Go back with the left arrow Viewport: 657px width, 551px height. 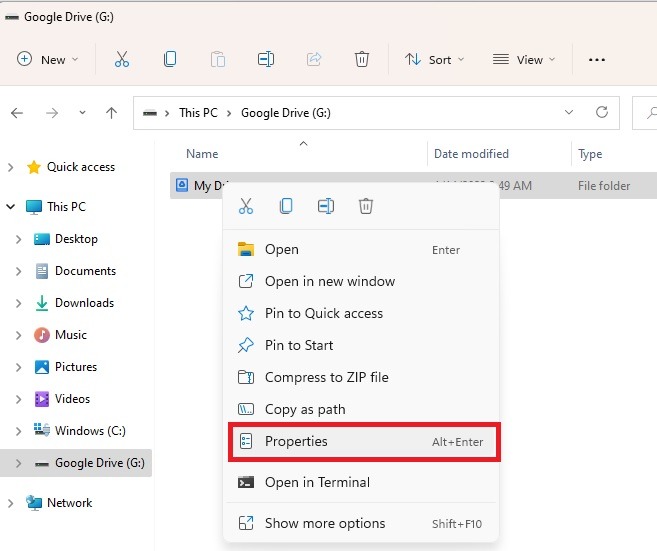[17, 113]
